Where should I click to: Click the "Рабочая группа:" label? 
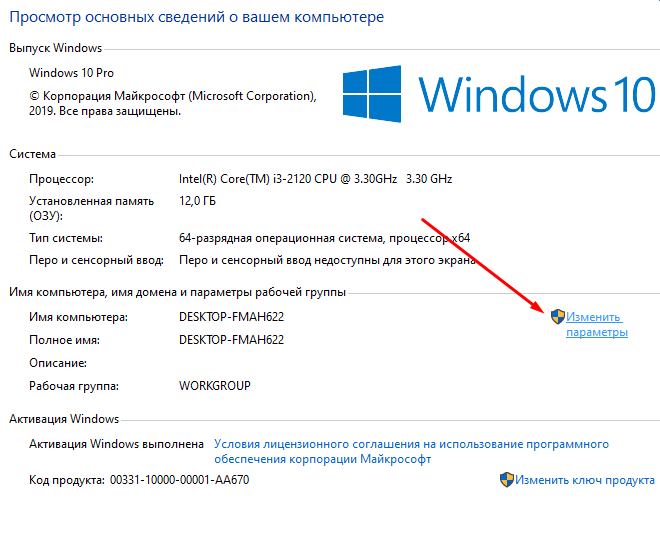(74, 385)
